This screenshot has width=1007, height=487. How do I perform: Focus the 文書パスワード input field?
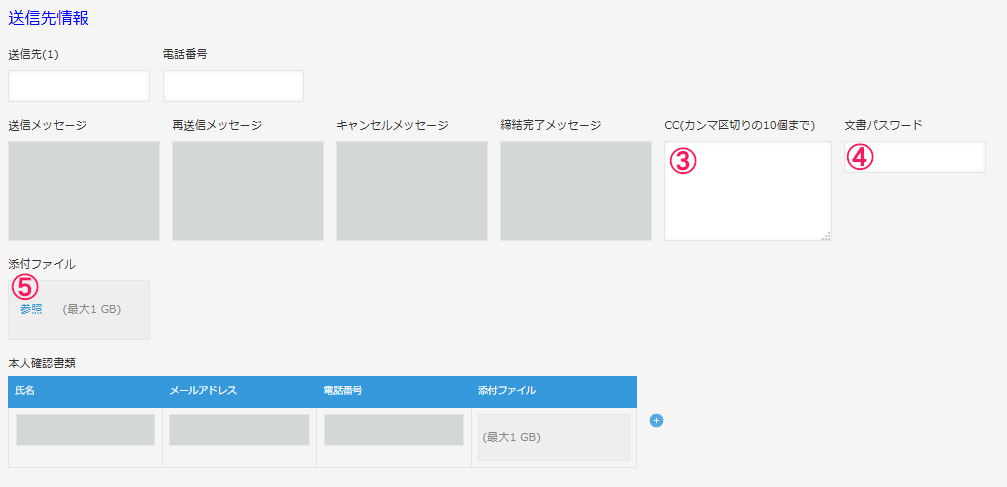(x=915, y=157)
